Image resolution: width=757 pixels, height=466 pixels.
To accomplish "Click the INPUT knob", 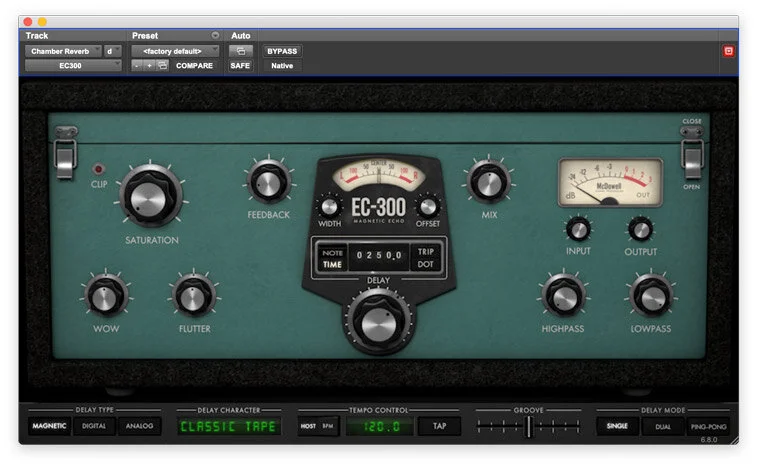I will (578, 230).
